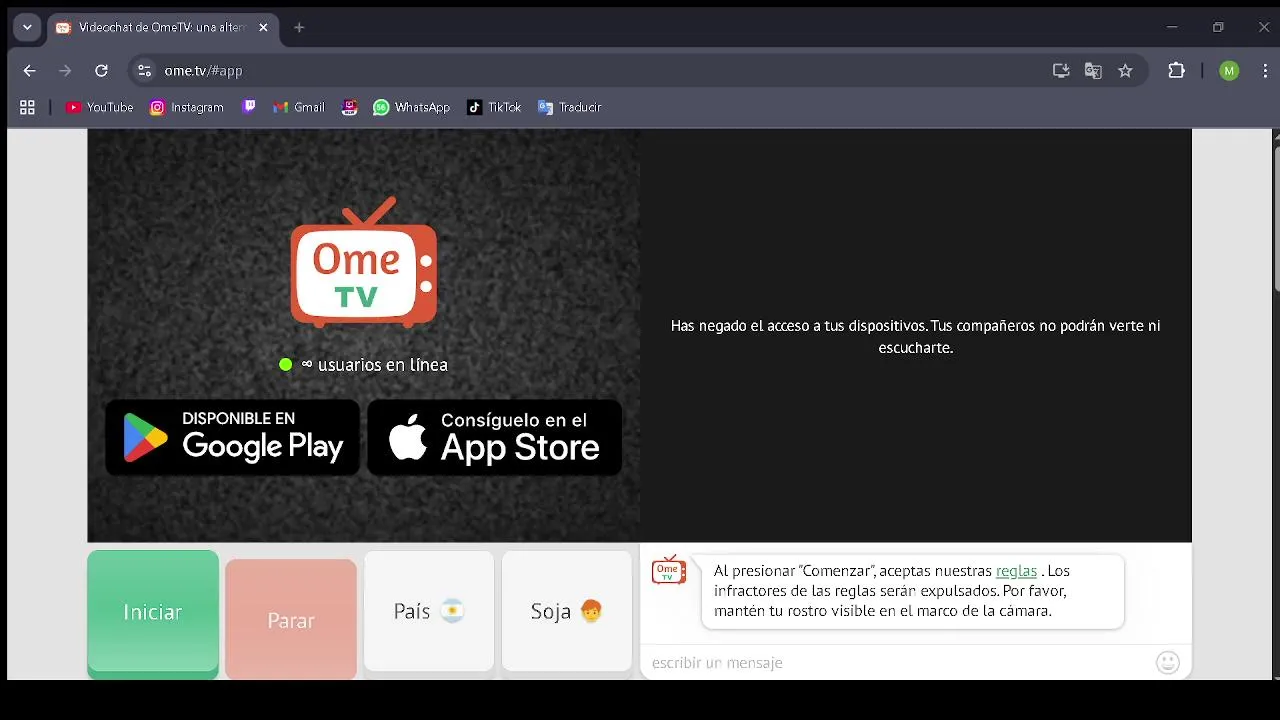Image resolution: width=1280 pixels, height=720 pixels.
Task: Open the Consíguelo en el App Store badge
Action: coord(495,437)
